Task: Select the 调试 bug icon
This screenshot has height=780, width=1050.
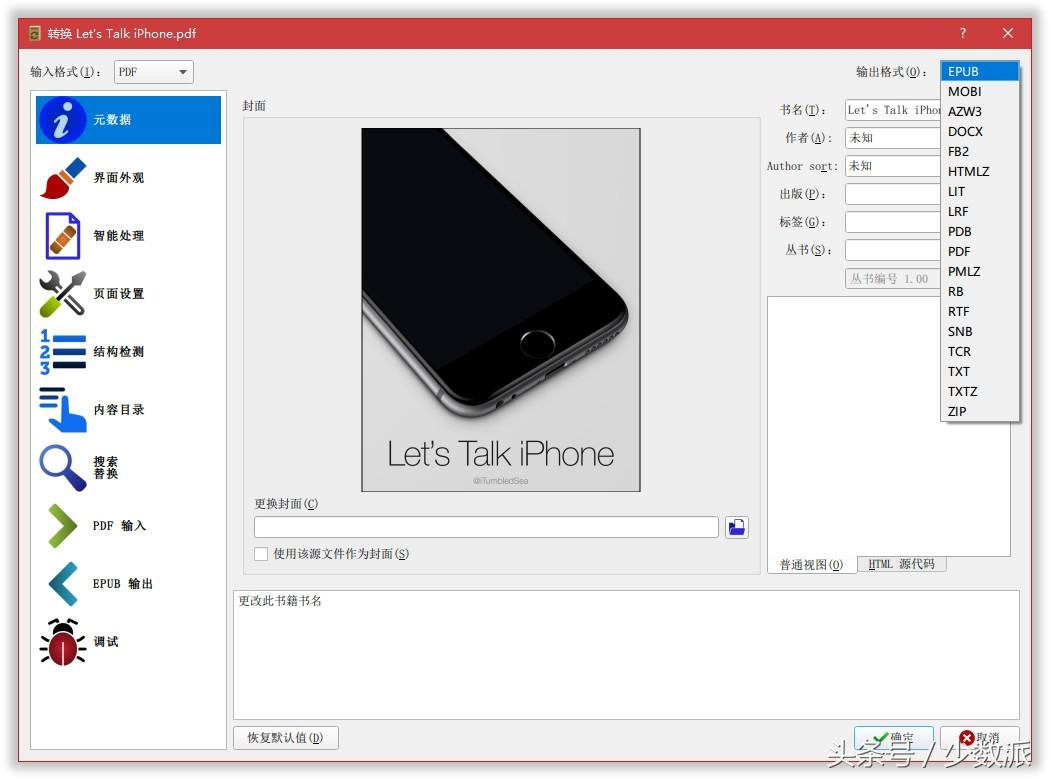Action: [x=62, y=641]
